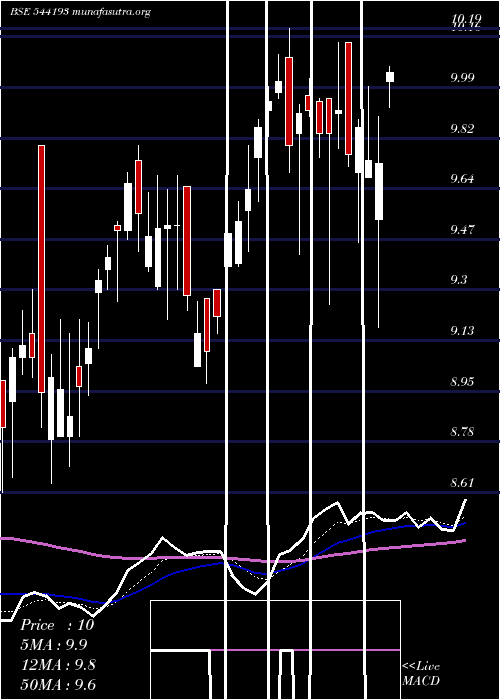Click the 5MA : 9.9 legend text
This screenshot has width=500, height=700.
[54, 645]
